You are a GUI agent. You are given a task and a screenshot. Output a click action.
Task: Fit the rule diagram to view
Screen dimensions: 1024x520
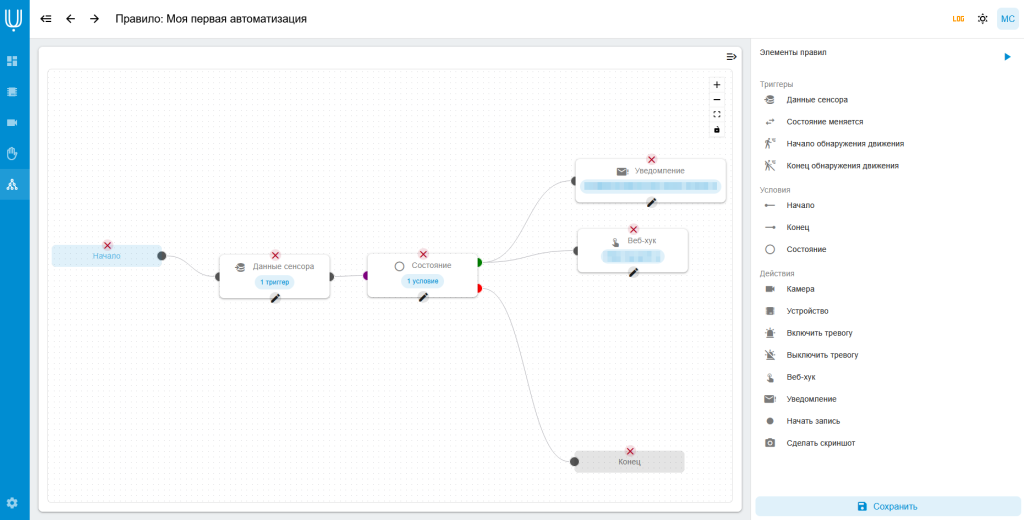[x=716, y=114]
